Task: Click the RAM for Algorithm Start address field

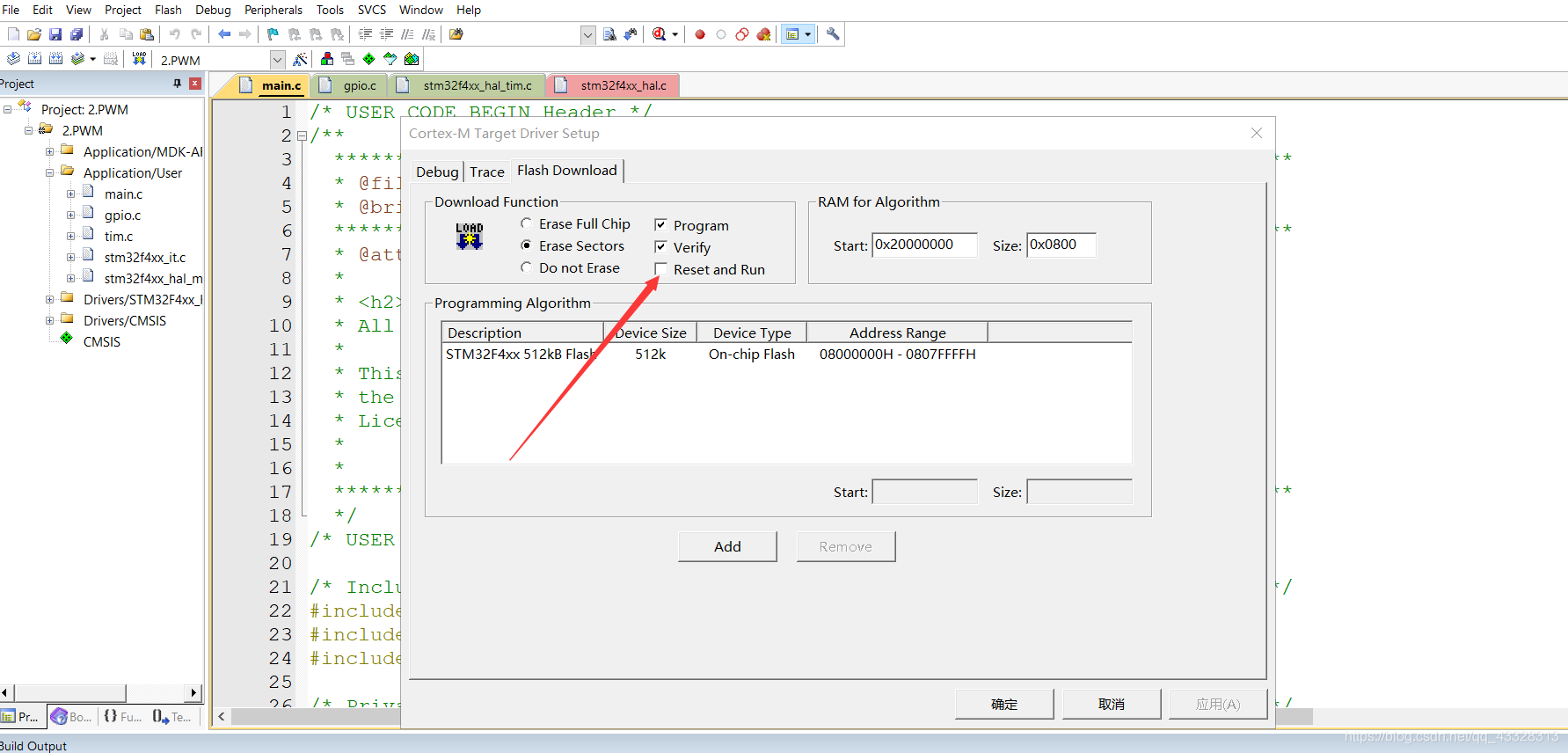Action: click(x=924, y=245)
